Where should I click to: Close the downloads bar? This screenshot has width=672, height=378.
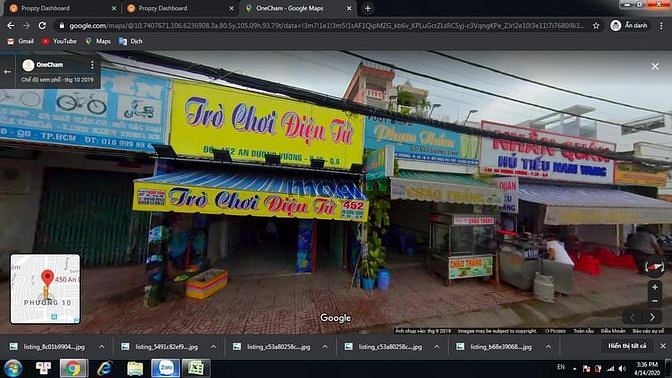(663, 346)
